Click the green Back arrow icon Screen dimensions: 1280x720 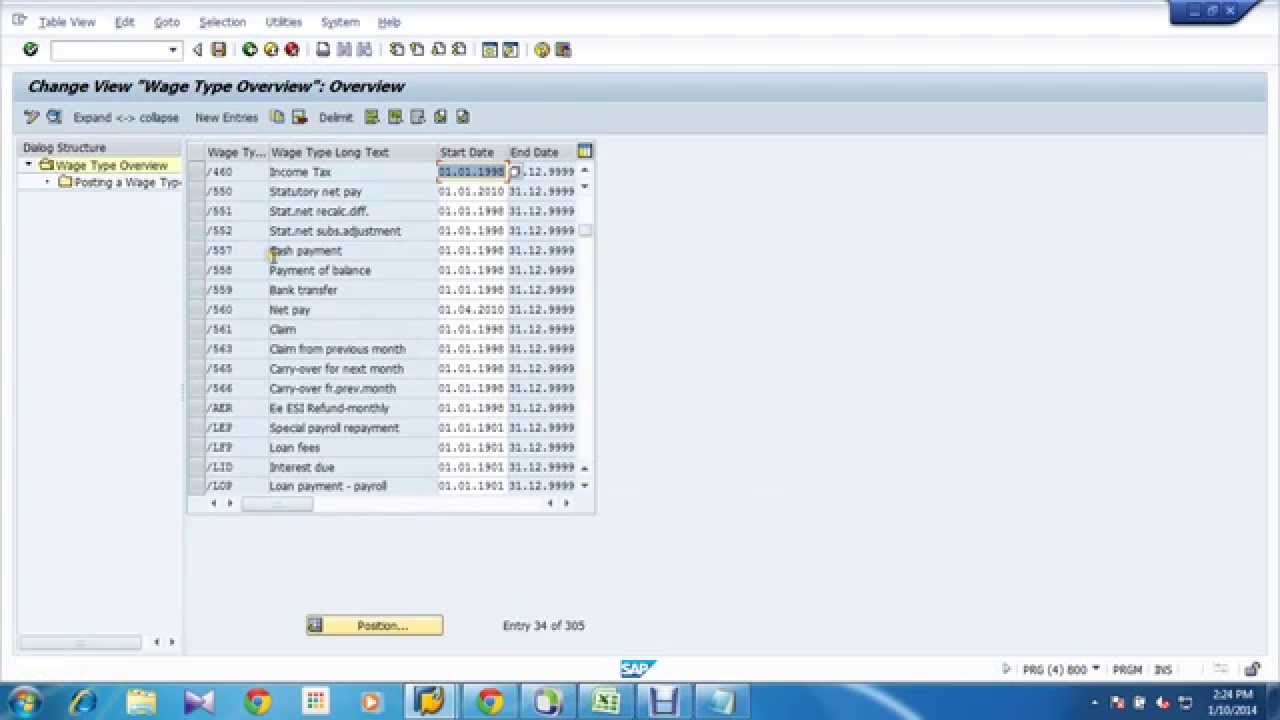(x=250, y=49)
